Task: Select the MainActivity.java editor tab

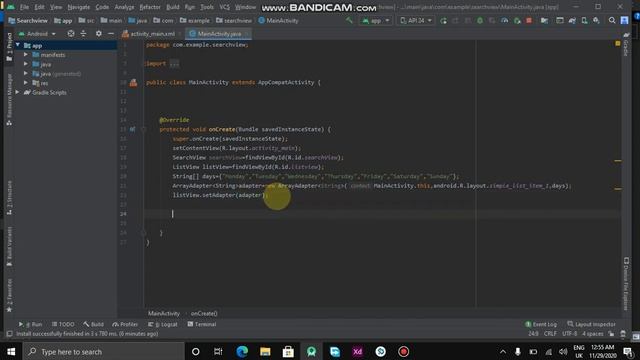Action: (x=218, y=34)
